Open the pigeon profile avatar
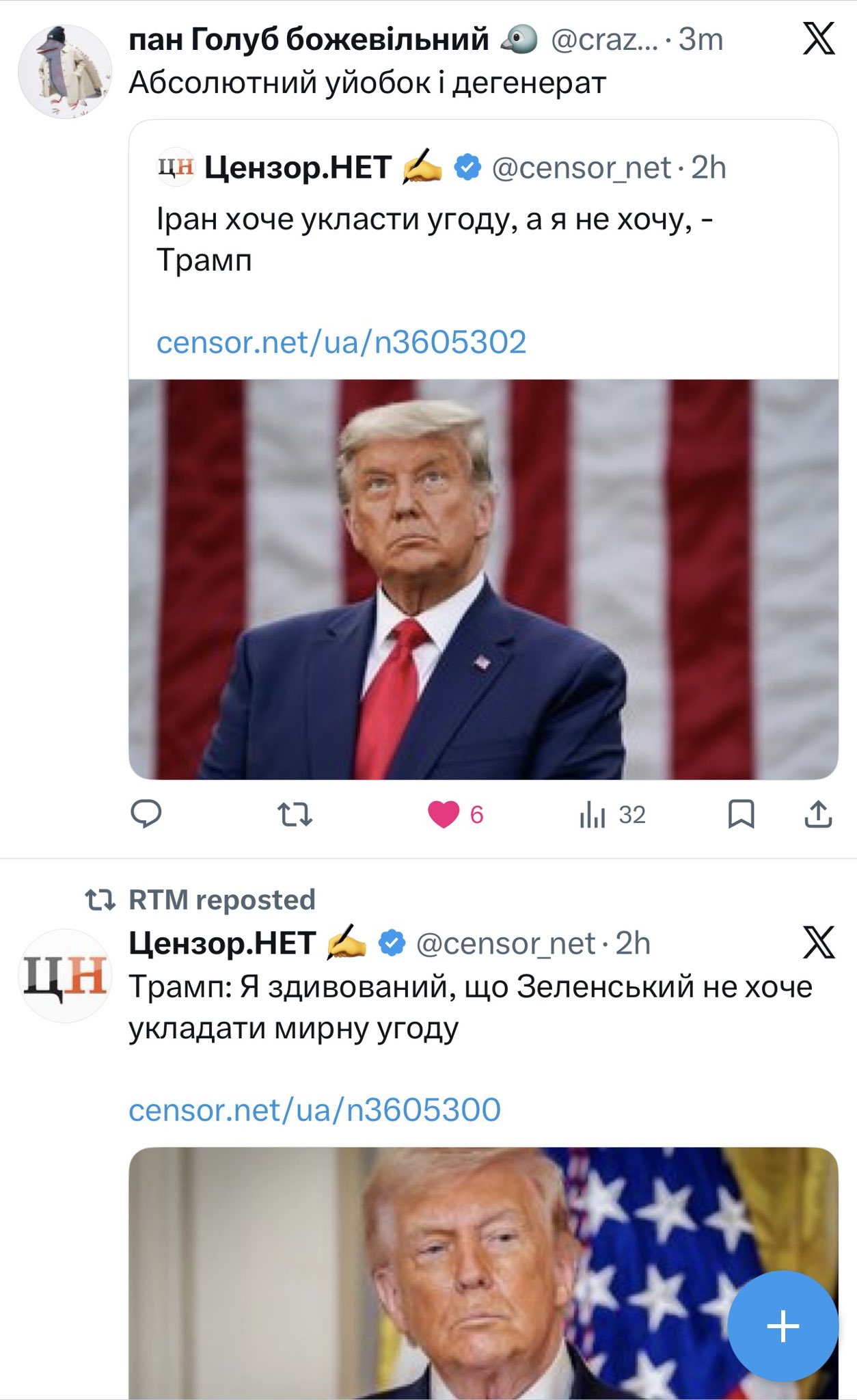Image resolution: width=857 pixels, height=1400 pixels. tap(65, 72)
